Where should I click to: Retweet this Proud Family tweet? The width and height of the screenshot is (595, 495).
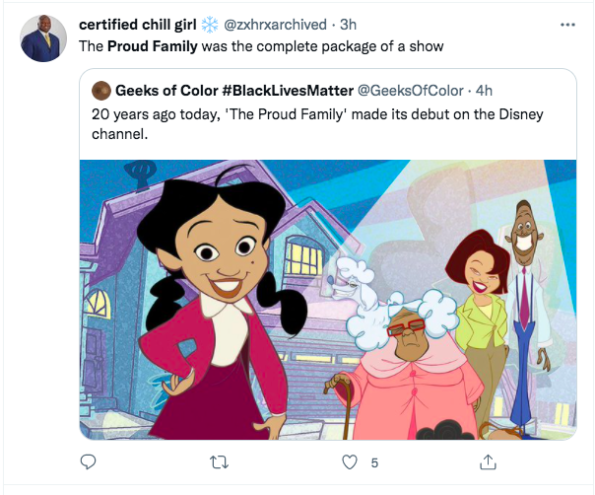[219, 462]
